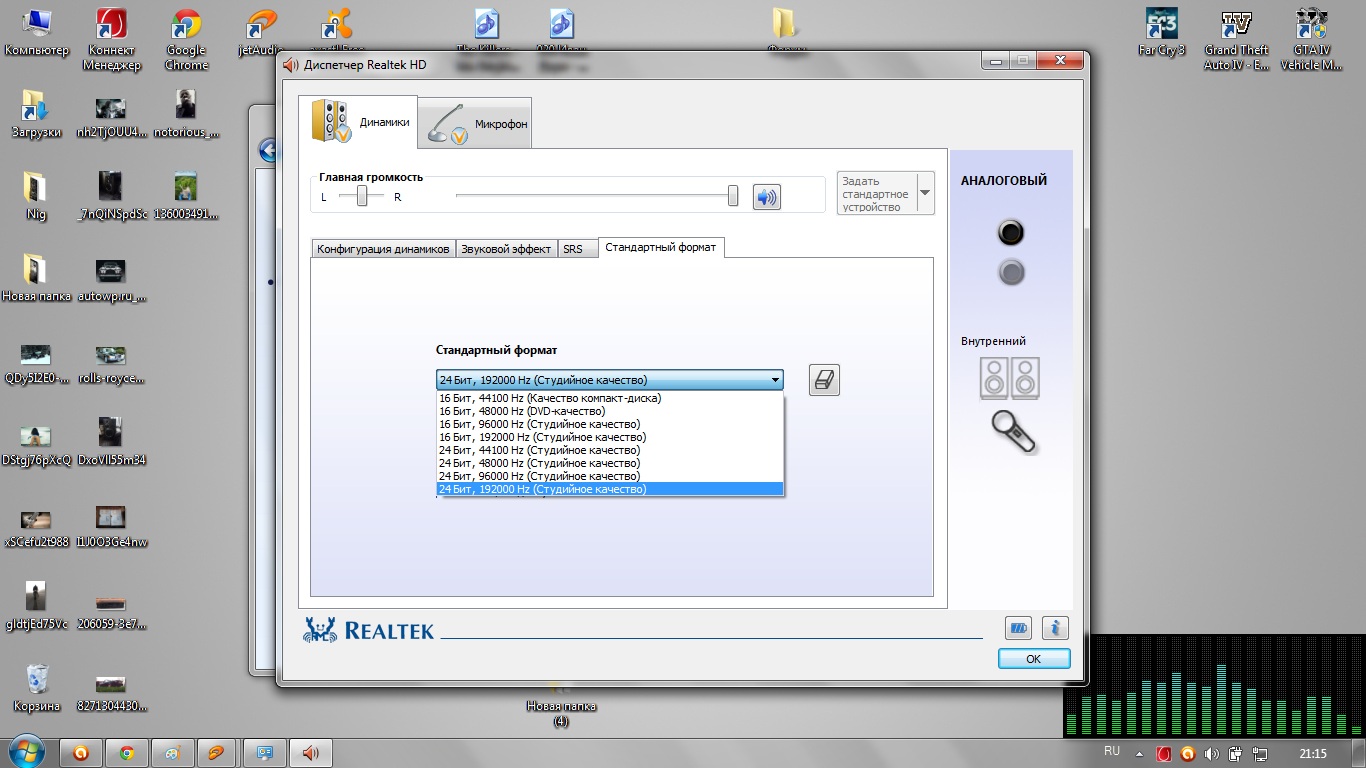Screen dimensions: 1366x768
Task: Click the restore defaults eraser icon
Action: pyautogui.click(x=824, y=380)
